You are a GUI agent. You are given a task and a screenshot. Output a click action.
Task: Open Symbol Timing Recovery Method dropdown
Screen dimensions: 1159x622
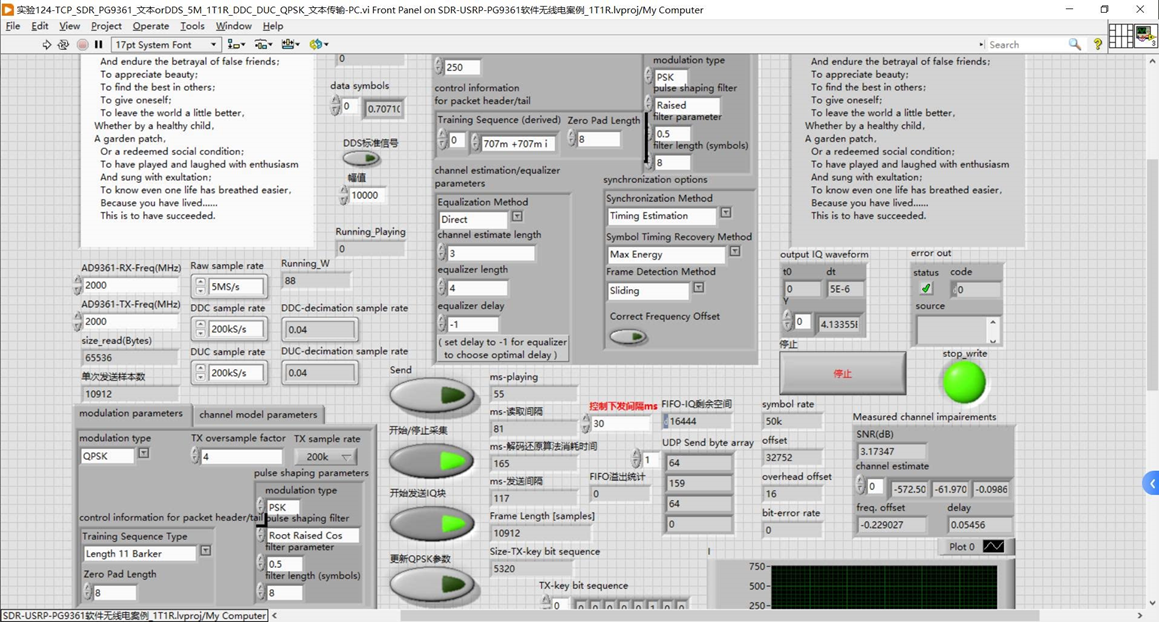coord(735,251)
